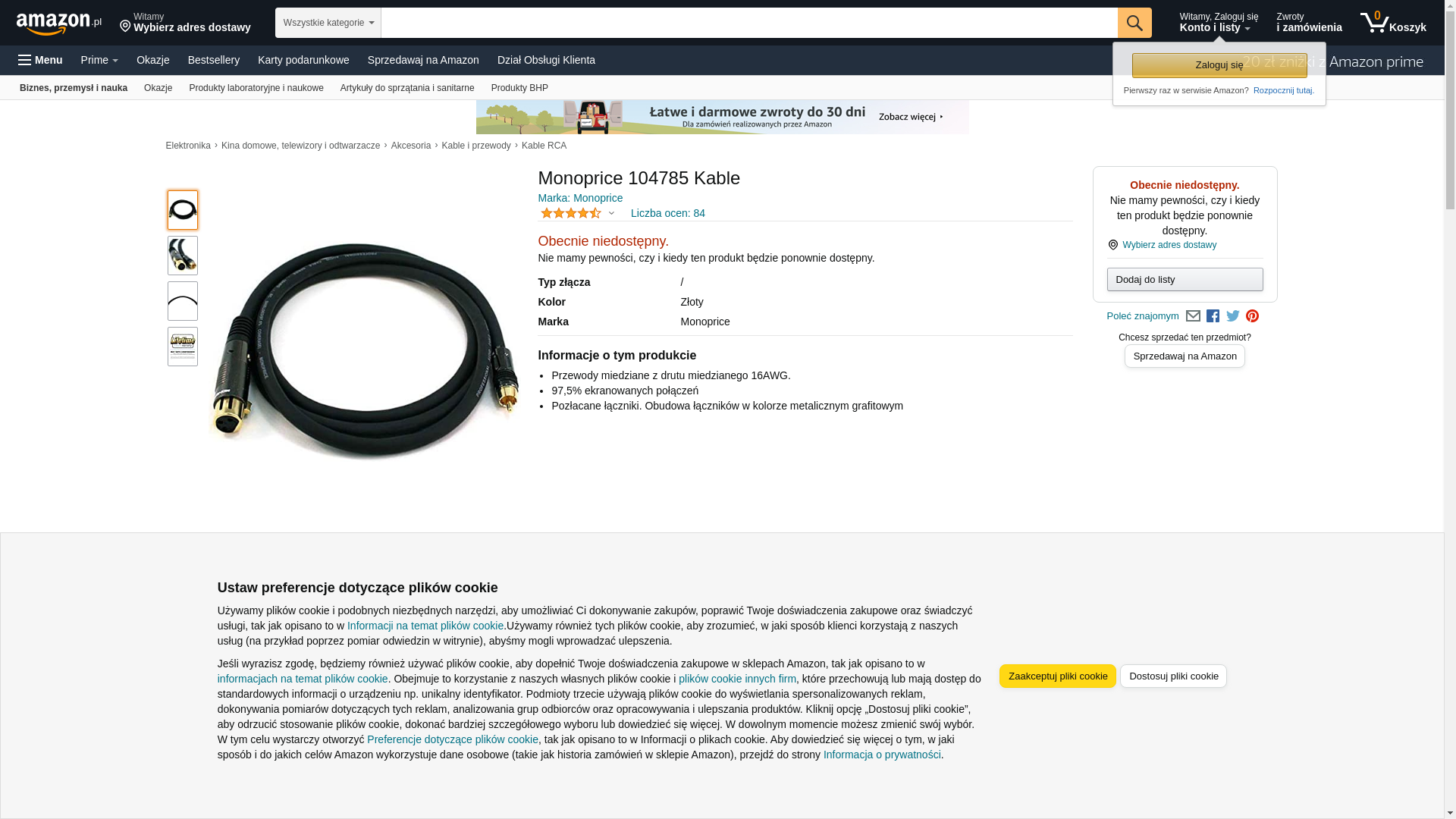The image size is (1456, 819).
Task: Select Karty podarunkowe in navigation bar
Action: tap(303, 60)
